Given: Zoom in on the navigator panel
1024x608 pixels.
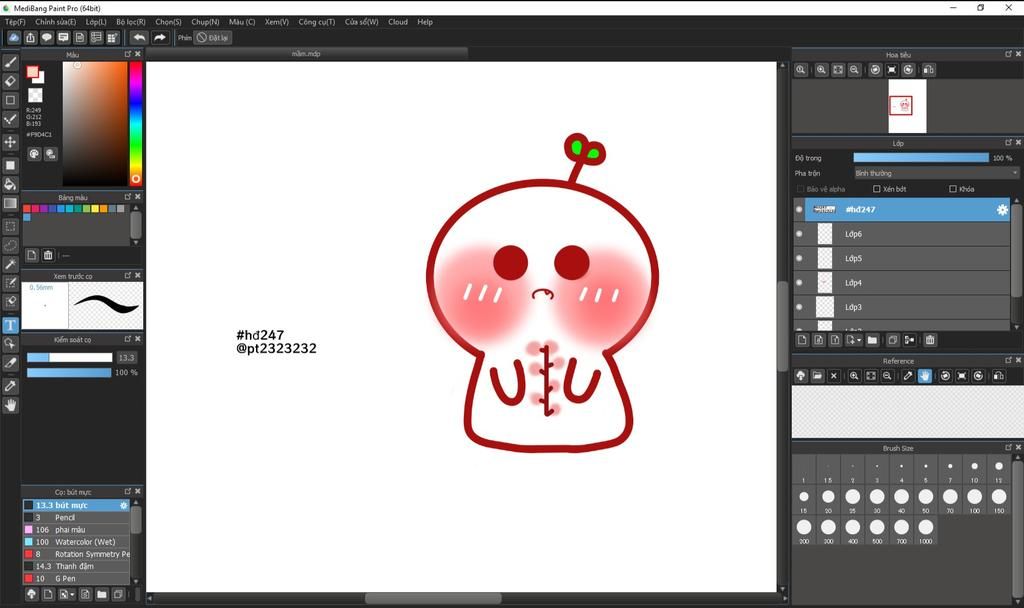Looking at the screenshot, I should pos(822,70).
